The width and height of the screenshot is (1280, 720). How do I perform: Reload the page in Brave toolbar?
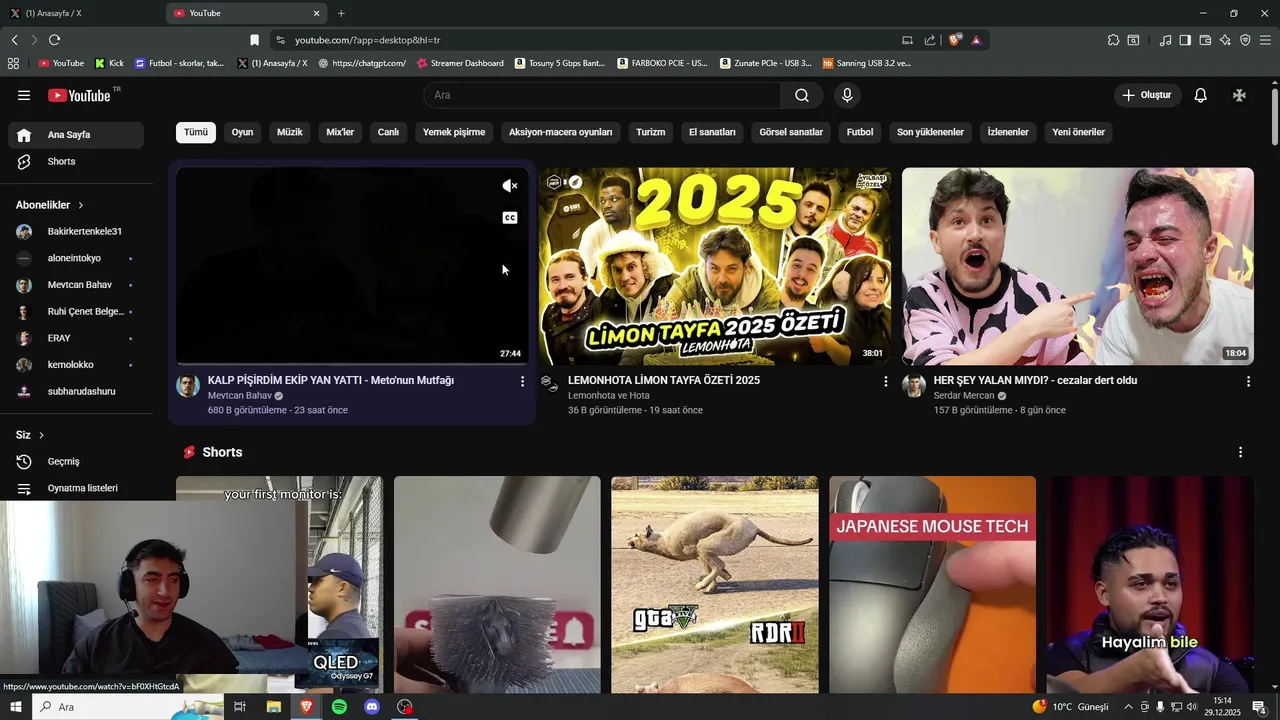point(54,40)
